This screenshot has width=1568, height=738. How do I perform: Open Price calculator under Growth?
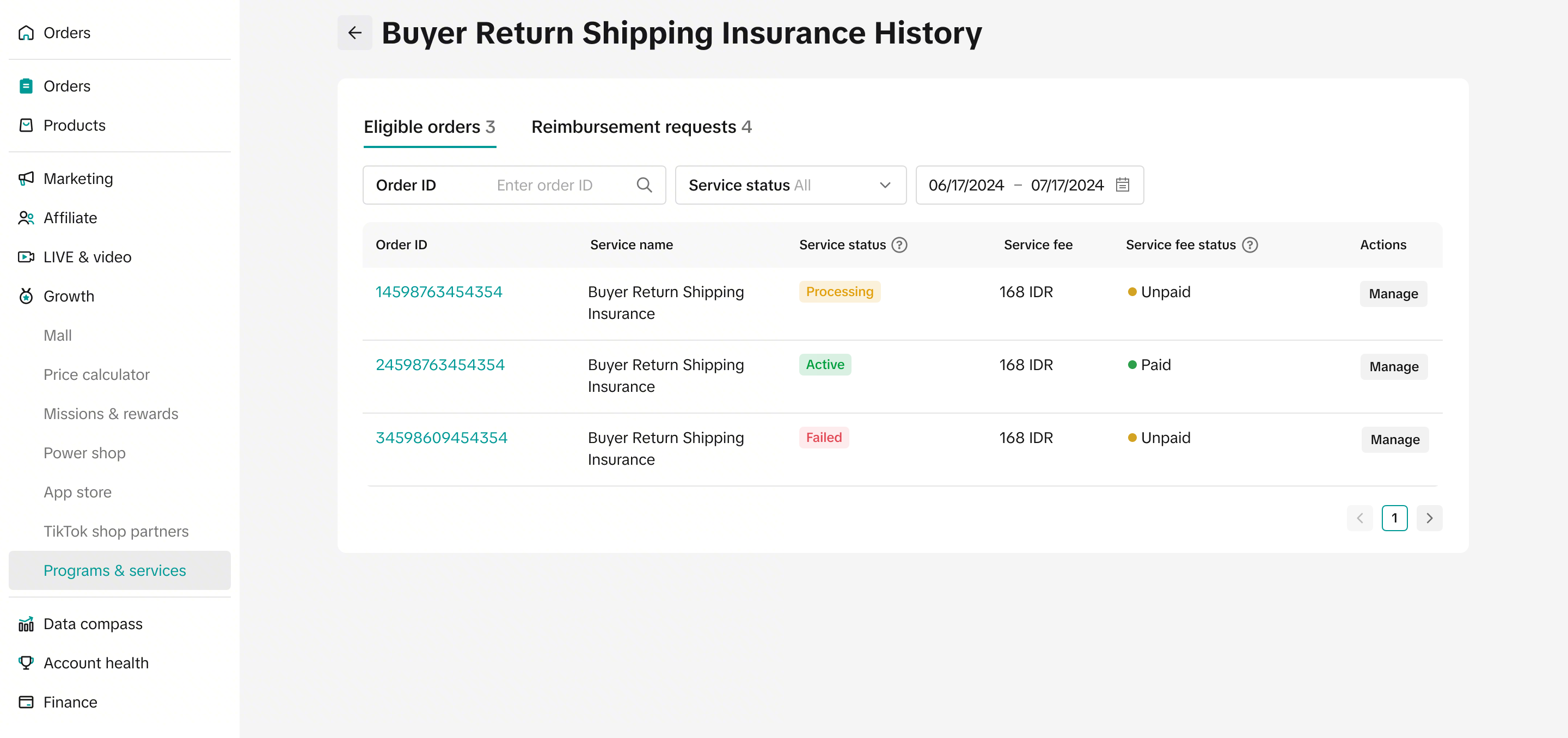tap(96, 374)
